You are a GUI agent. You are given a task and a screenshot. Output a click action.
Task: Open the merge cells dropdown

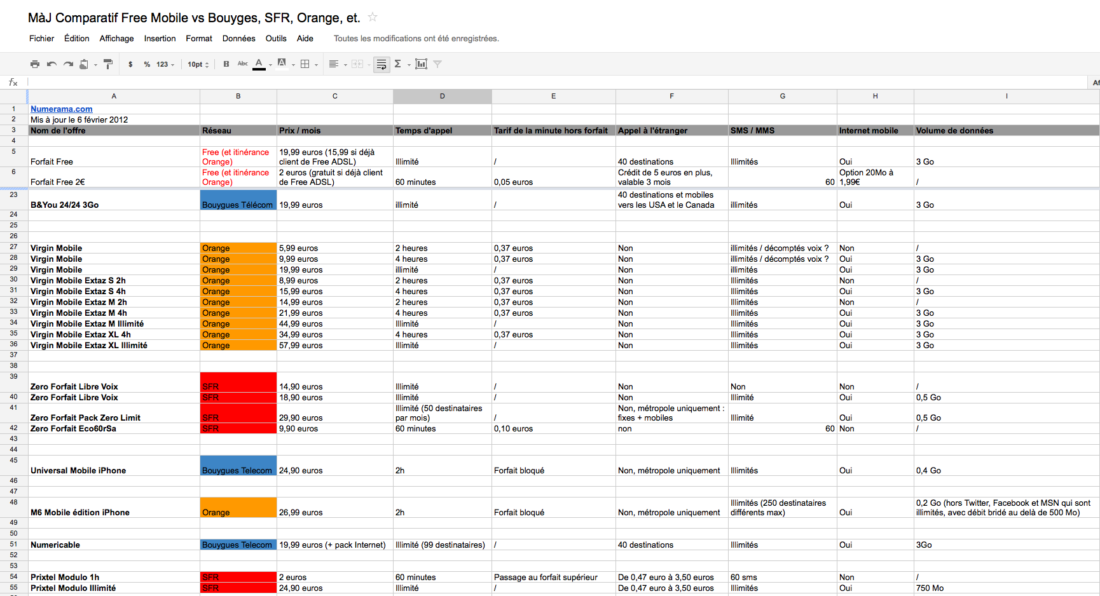(x=359, y=64)
